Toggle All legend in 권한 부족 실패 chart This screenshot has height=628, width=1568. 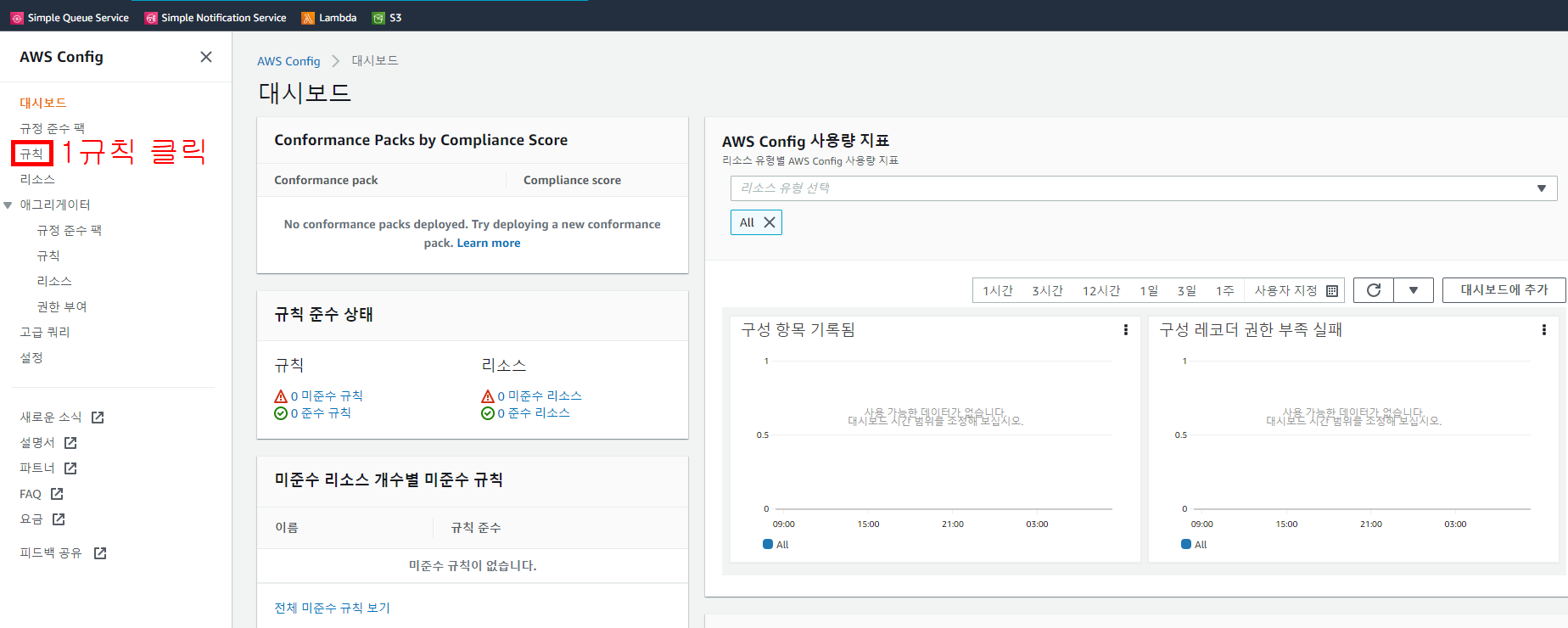tap(1194, 545)
